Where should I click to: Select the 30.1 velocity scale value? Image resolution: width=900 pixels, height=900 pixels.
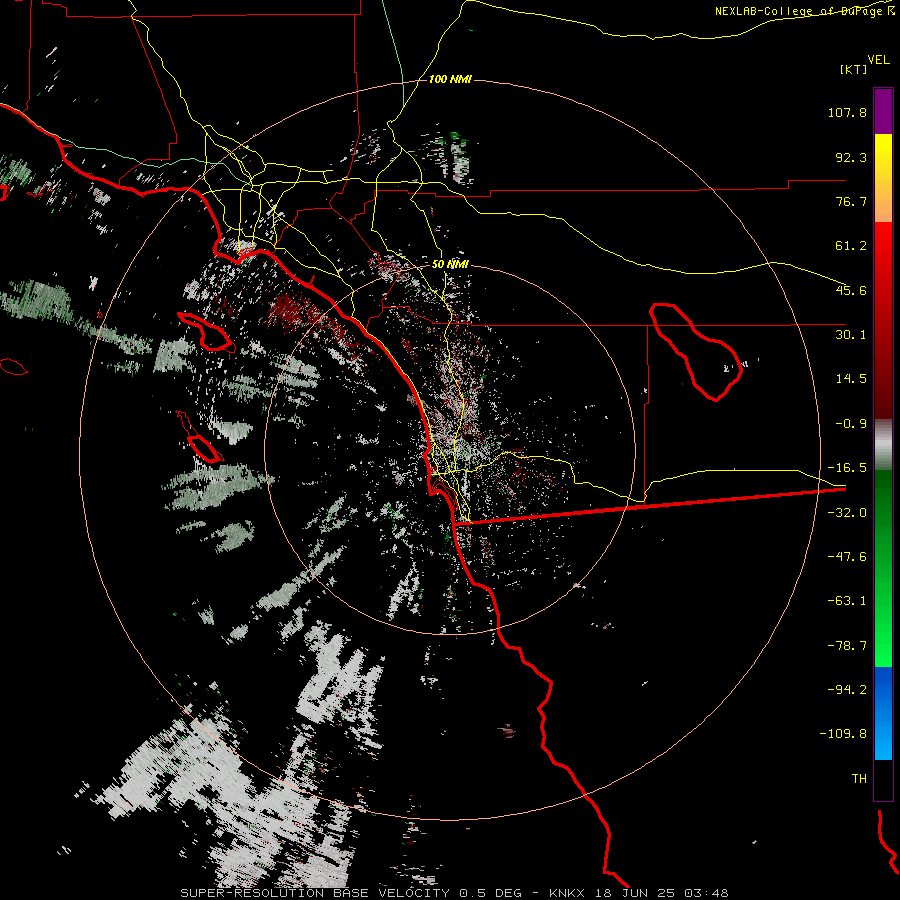[x=851, y=335]
